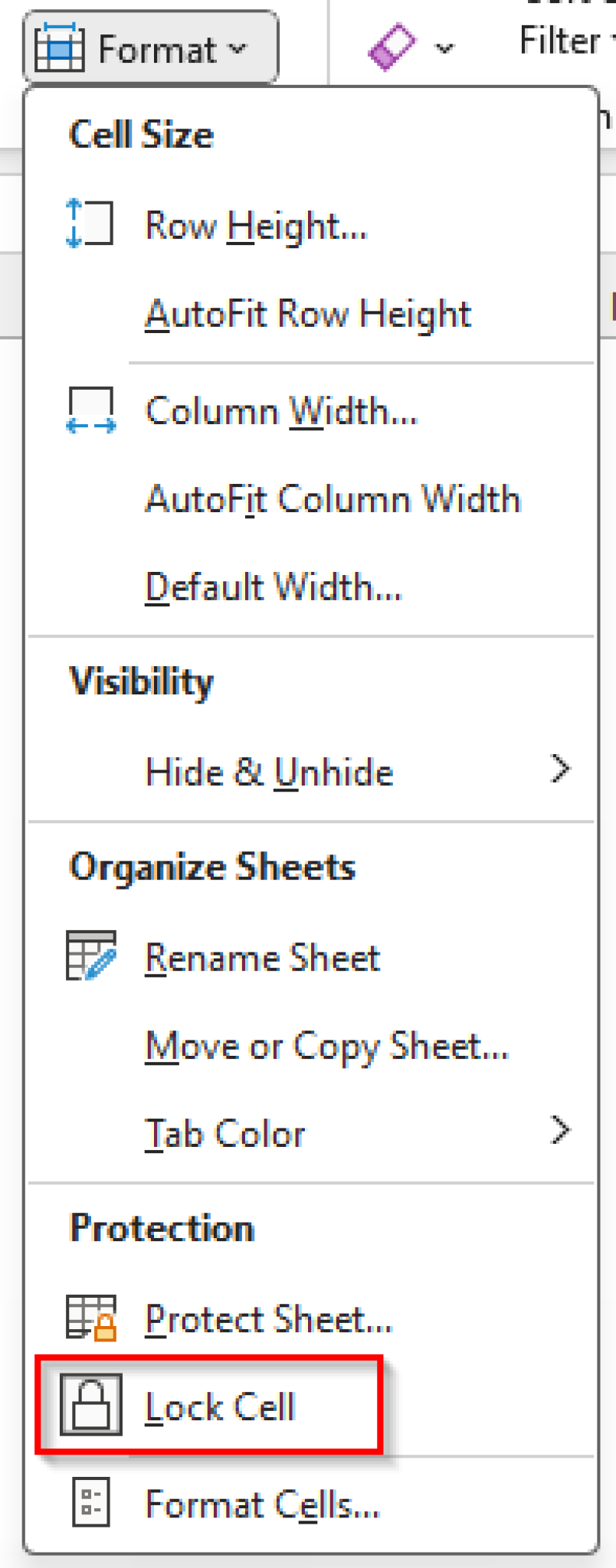Open Tab Color to pick a sheet color
Screen dimensions: 616x1568
(x=224, y=1134)
